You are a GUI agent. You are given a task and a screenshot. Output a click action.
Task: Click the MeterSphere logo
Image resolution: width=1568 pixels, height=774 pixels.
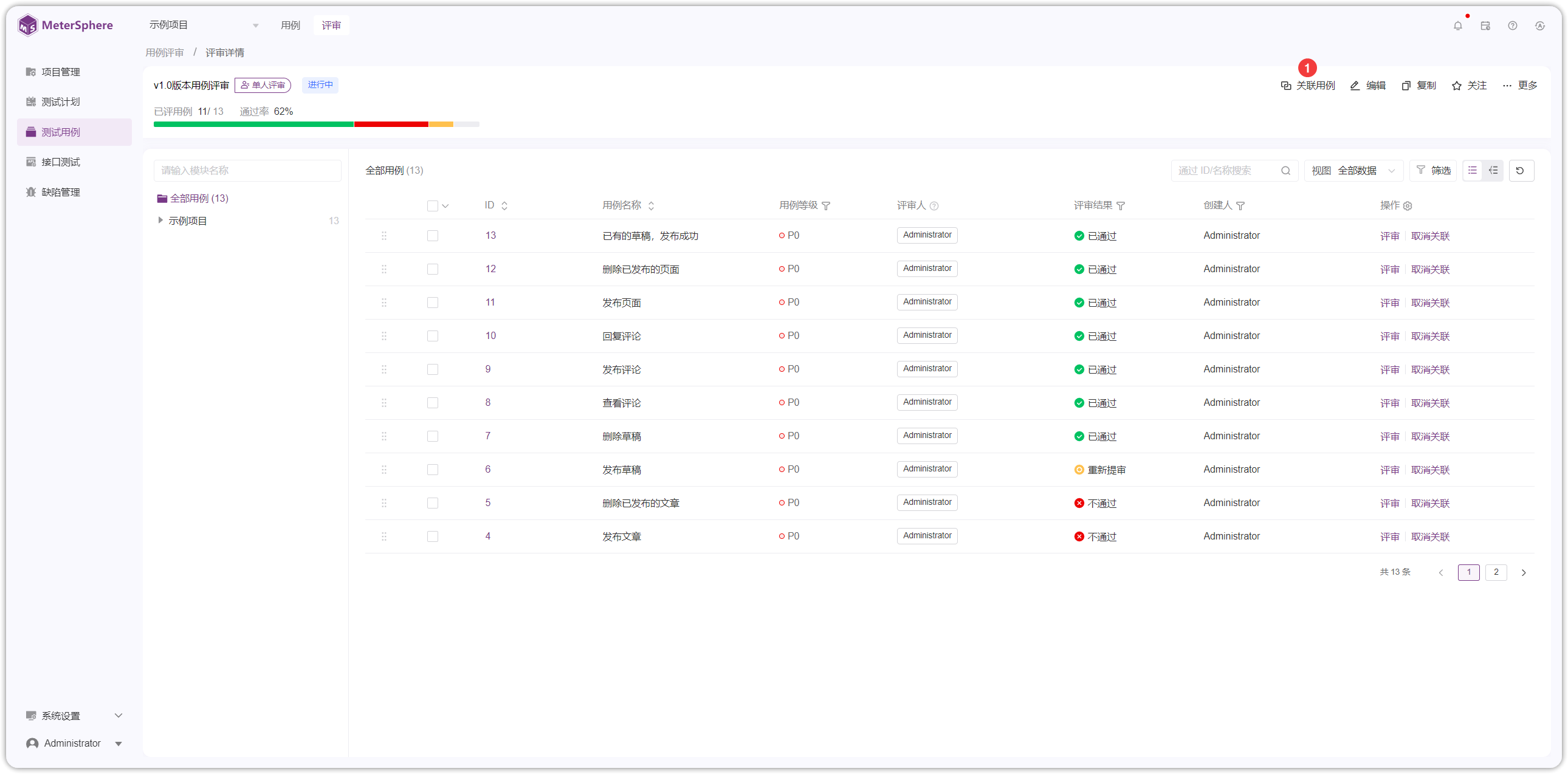[65, 25]
